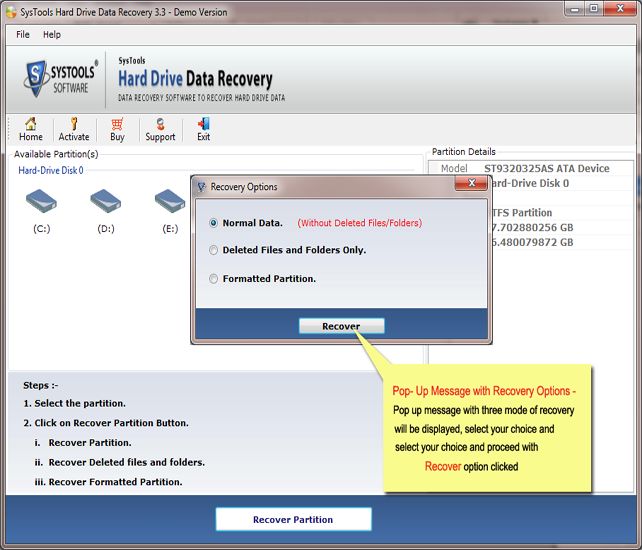Click the Recover button in dialog
The width and height of the screenshot is (642, 550).
[341, 326]
